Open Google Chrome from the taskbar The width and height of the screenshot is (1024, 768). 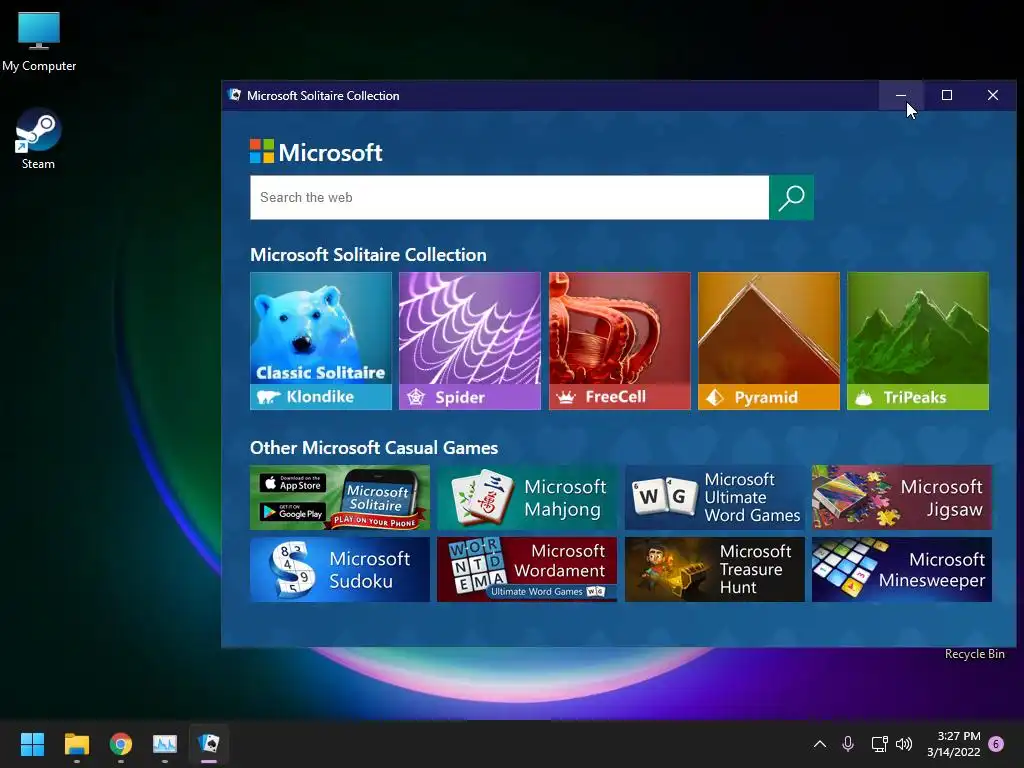121,744
